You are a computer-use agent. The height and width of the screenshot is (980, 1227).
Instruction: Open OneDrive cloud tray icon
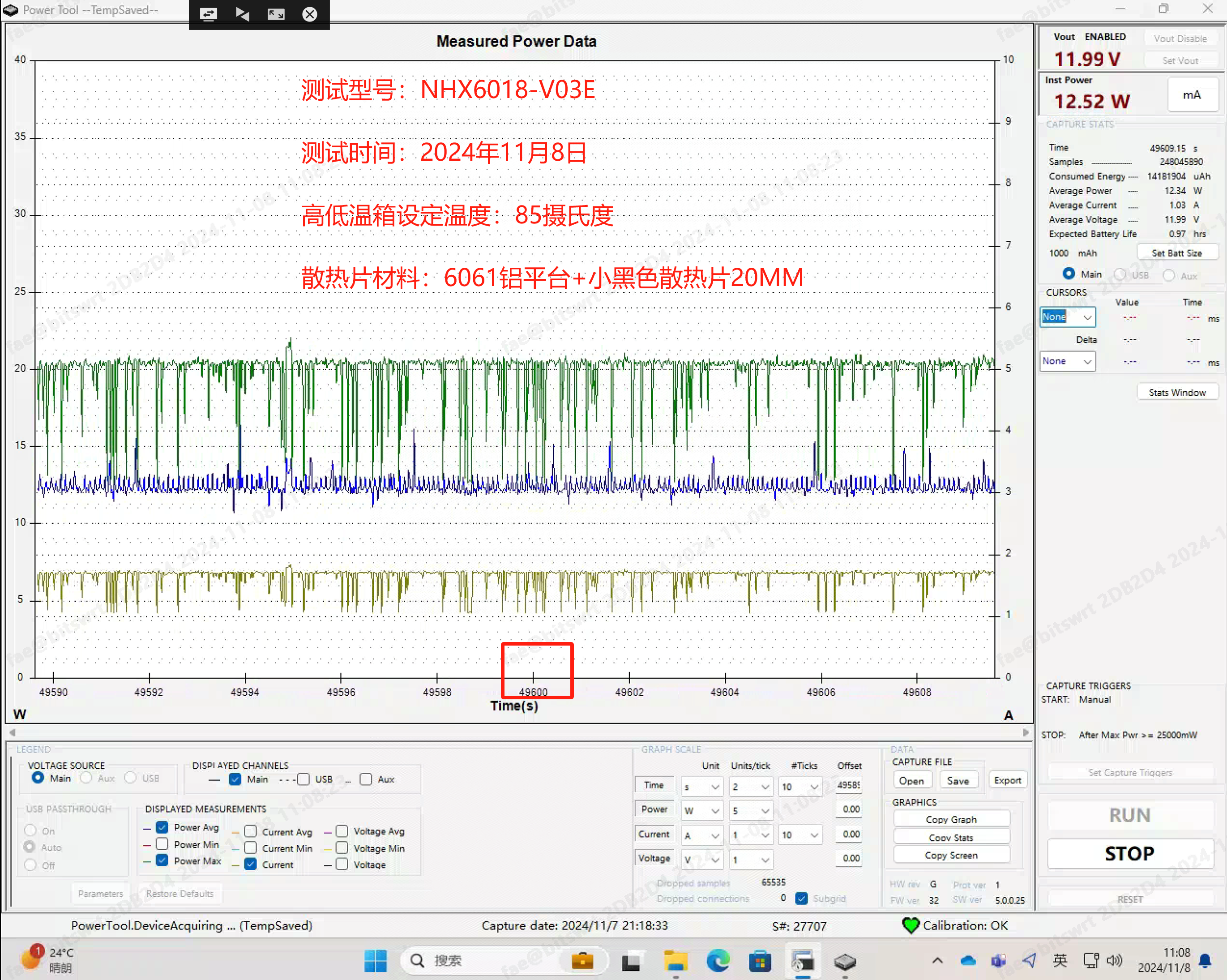click(968, 961)
